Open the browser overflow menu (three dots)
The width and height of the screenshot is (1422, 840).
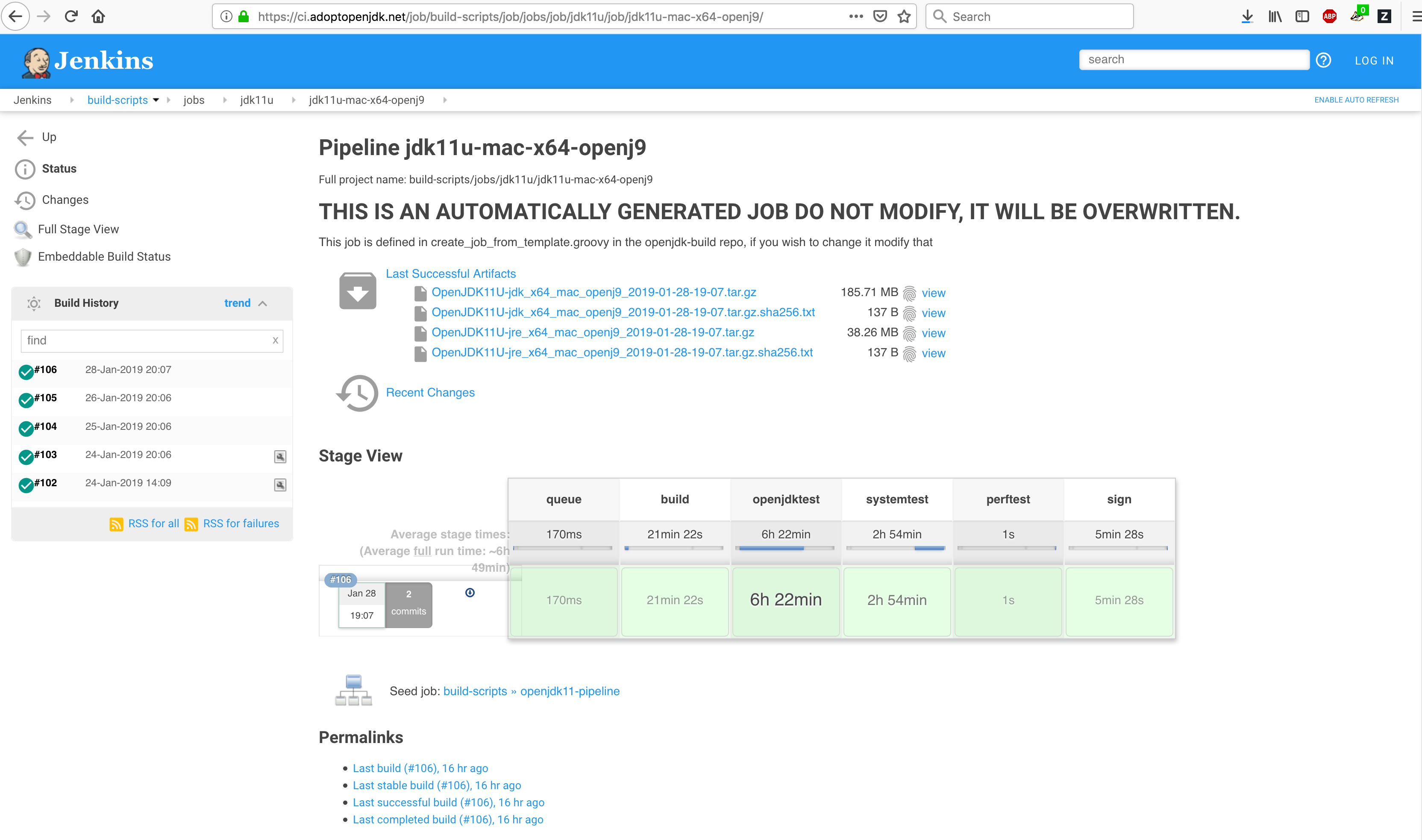856,16
